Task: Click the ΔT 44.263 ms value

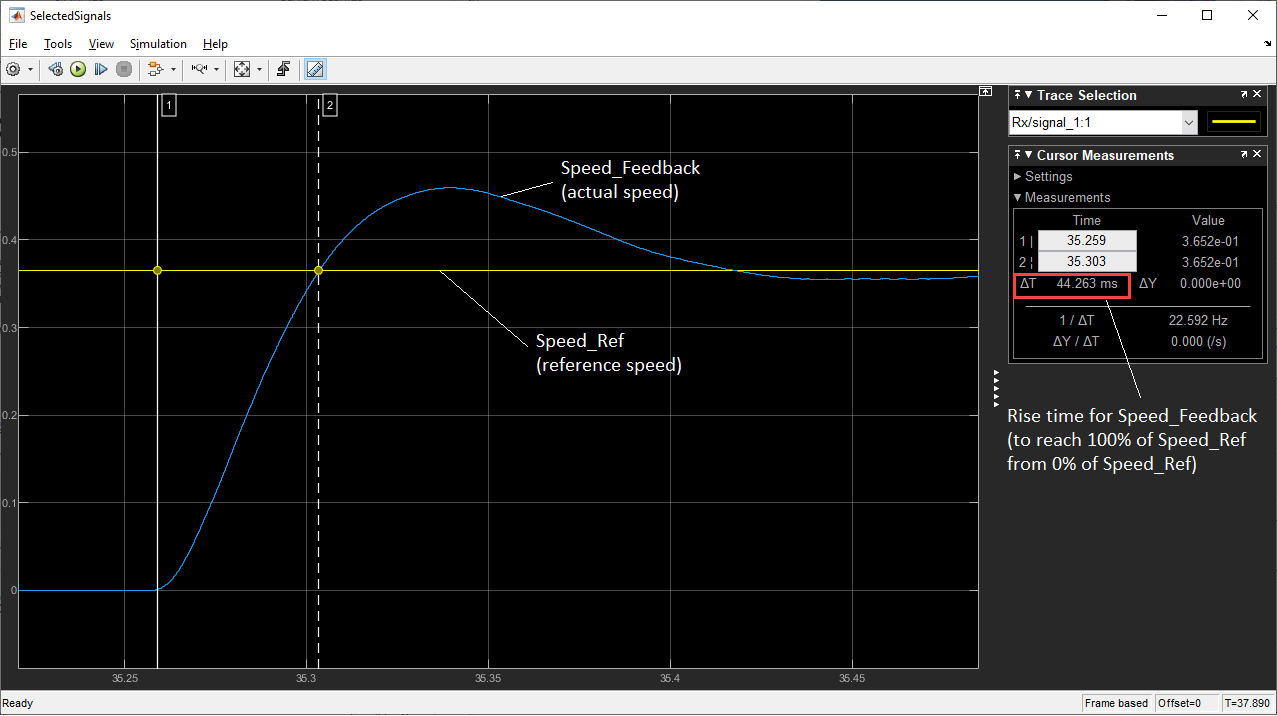Action: point(1086,284)
